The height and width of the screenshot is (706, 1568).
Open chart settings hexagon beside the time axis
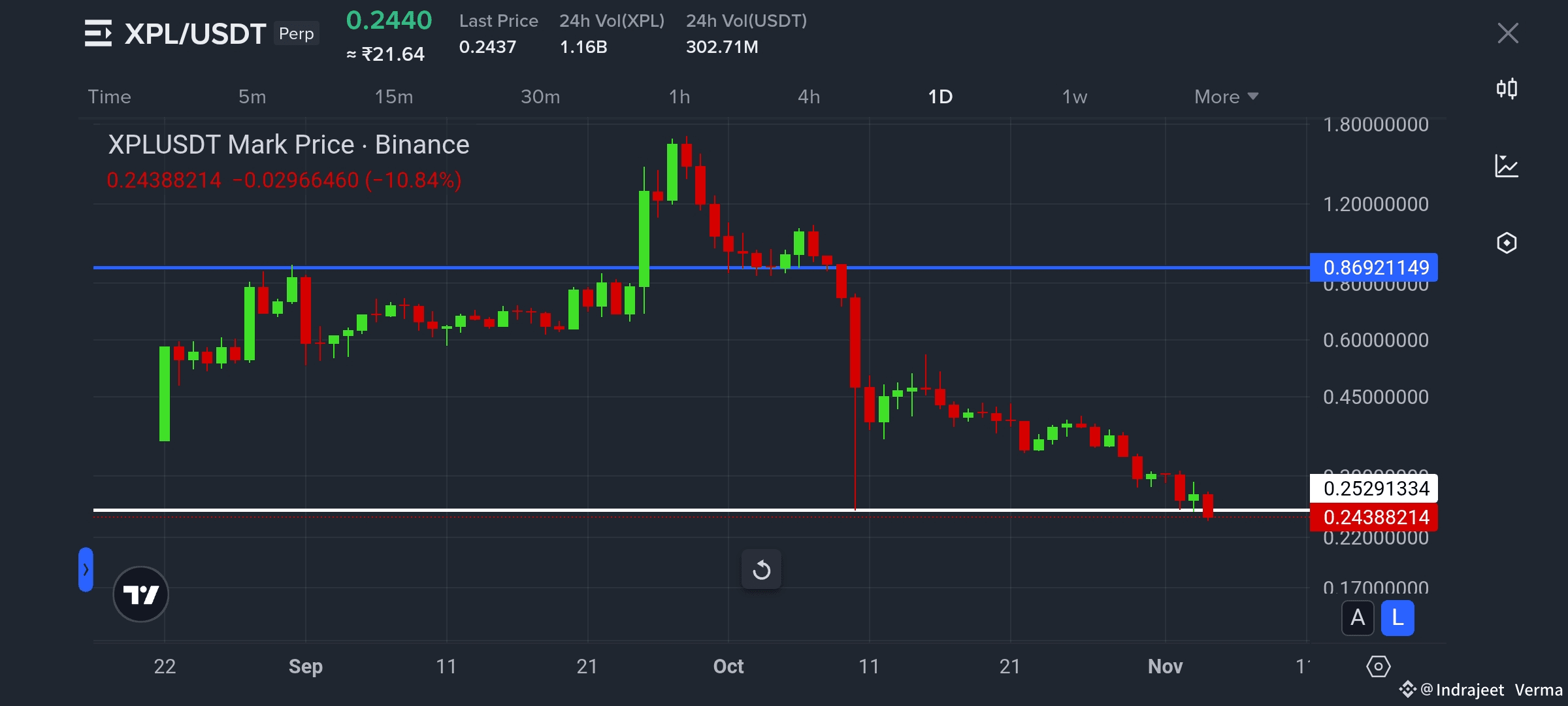[x=1378, y=667]
